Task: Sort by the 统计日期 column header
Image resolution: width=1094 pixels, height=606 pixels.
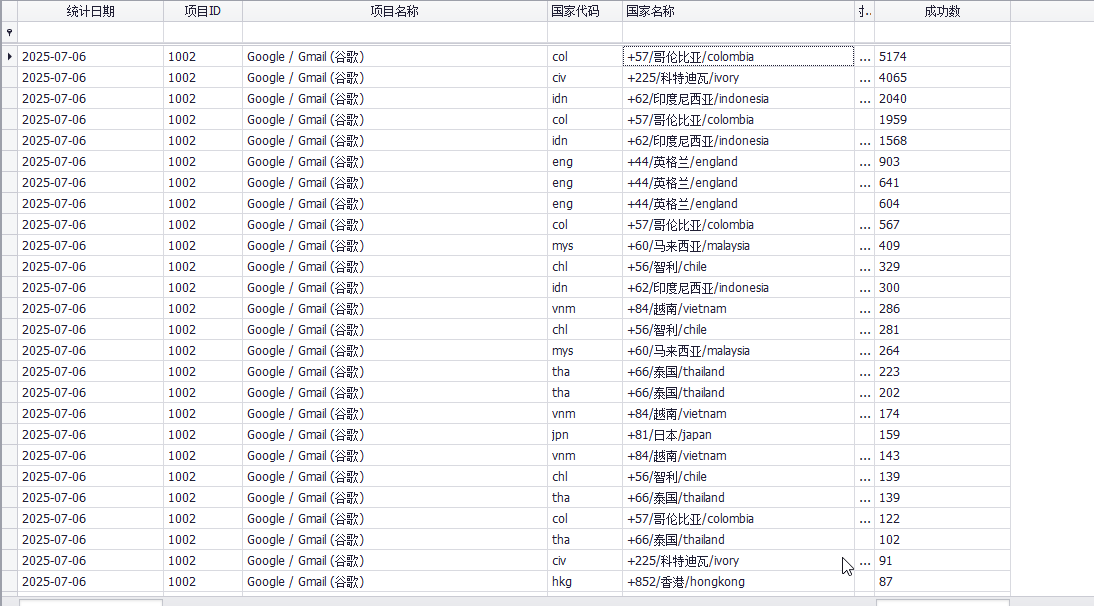Action: [x=91, y=11]
